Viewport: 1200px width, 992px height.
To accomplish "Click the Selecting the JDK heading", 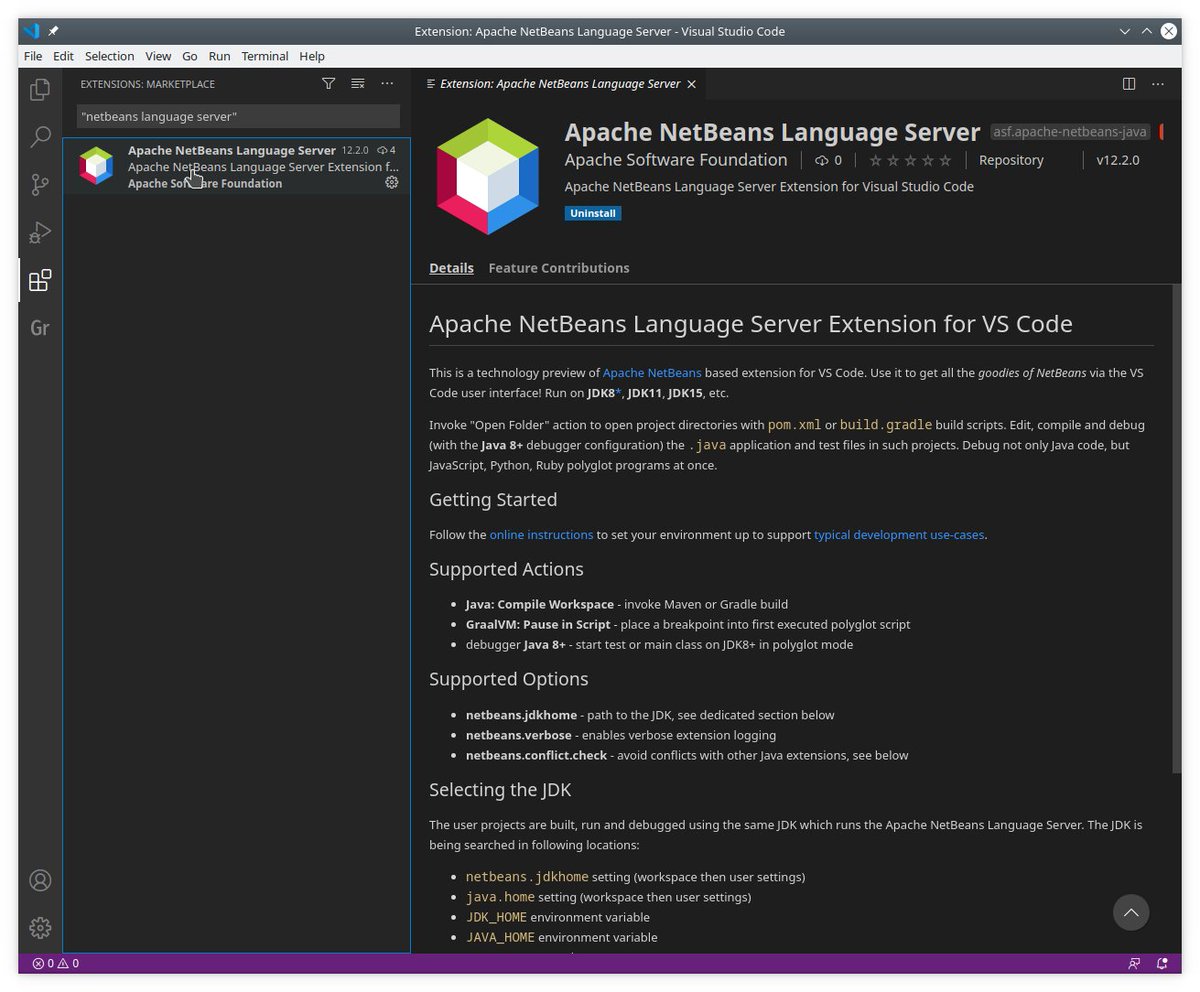I will pyautogui.click(x=500, y=789).
